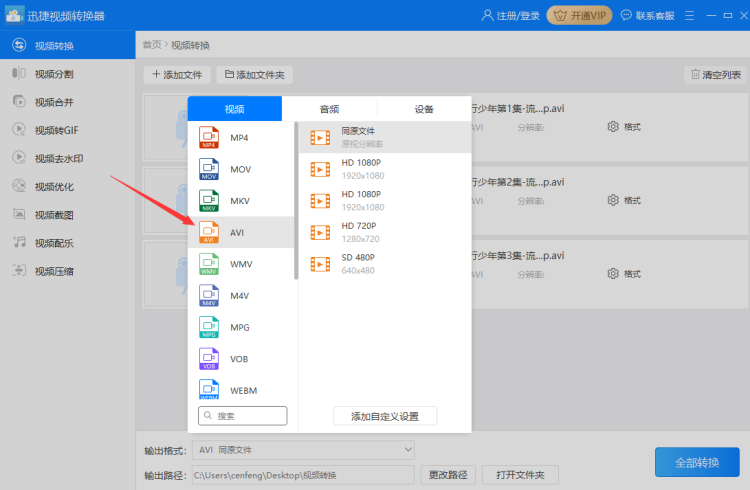Select 视频转换 in the sidebar
Image resolution: width=750 pixels, height=490 pixels.
tap(67, 45)
